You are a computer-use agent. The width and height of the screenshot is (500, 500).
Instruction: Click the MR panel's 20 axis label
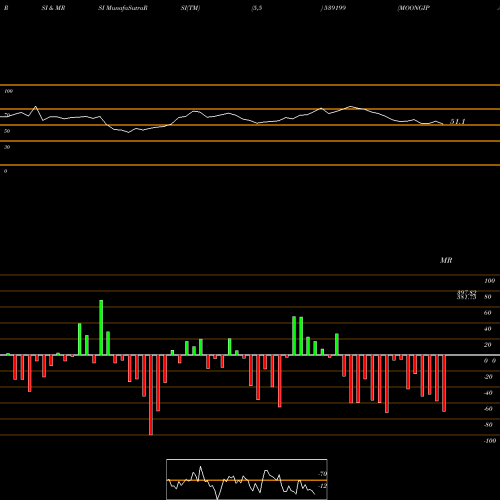pyautogui.click(x=488, y=345)
